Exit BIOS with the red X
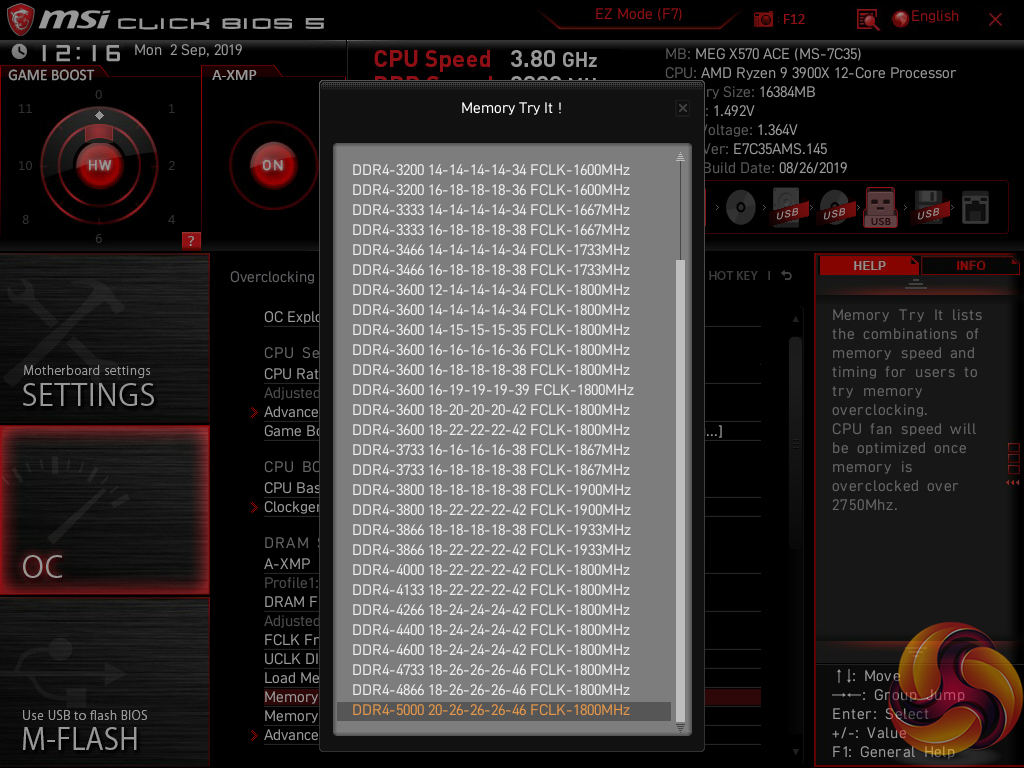 [995, 20]
